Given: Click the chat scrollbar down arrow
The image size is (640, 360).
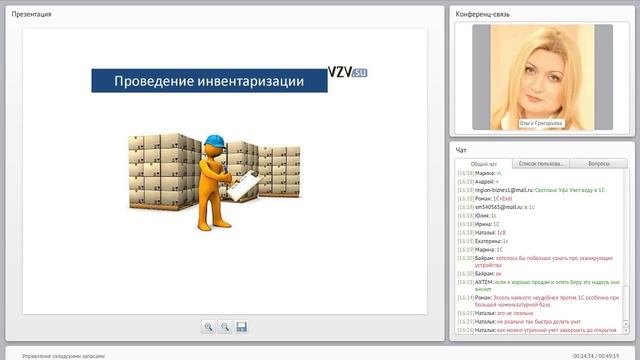Looking at the screenshot, I should point(626,330).
